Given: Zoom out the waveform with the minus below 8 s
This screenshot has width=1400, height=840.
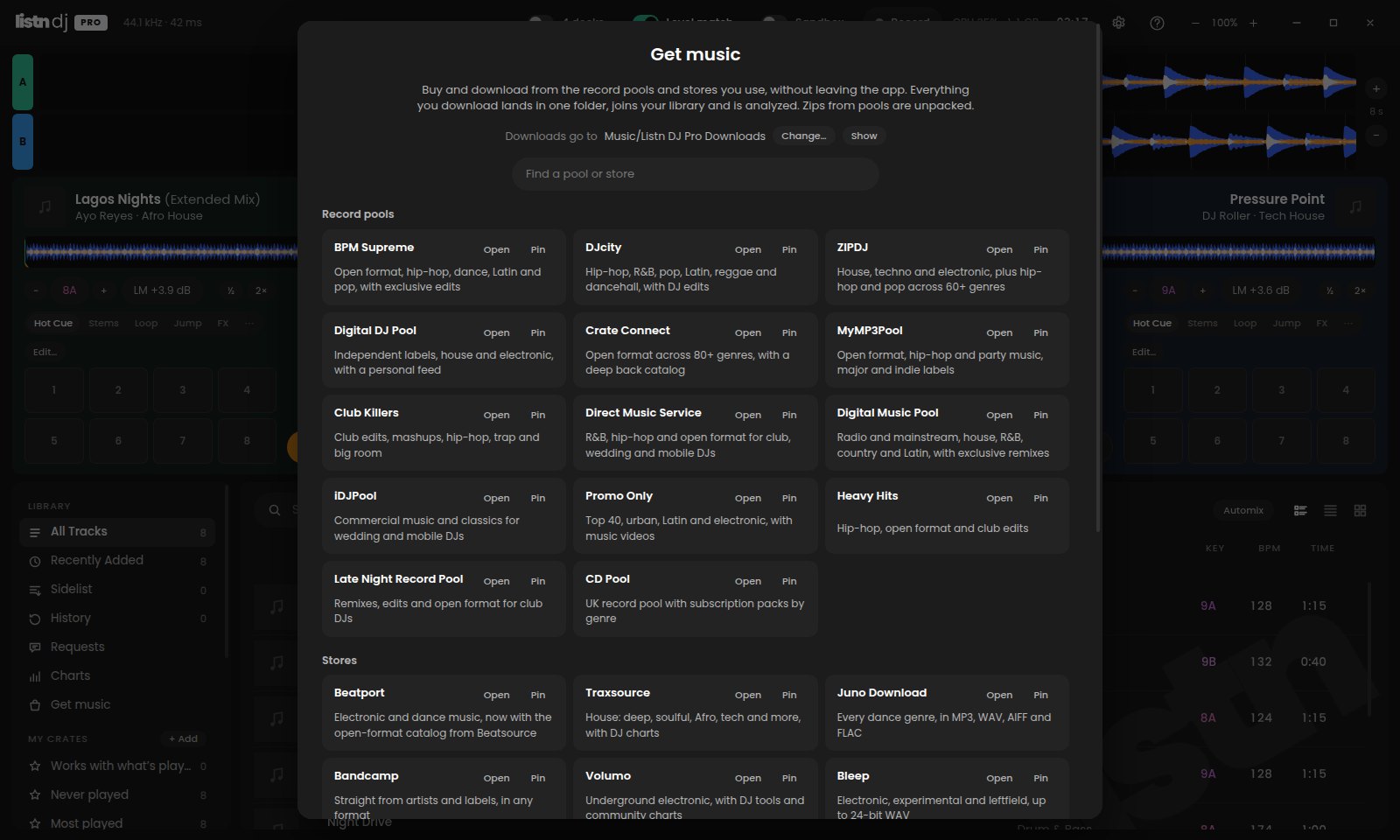Looking at the screenshot, I should click(1376, 135).
